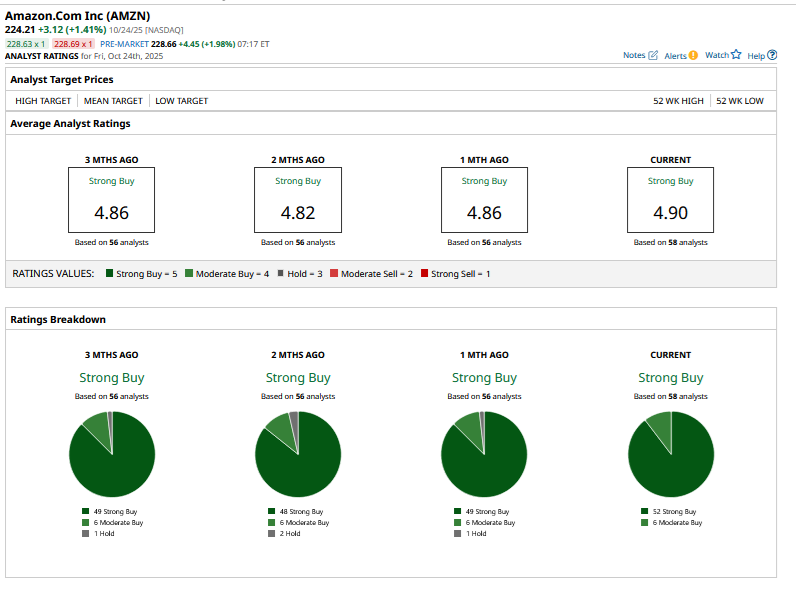Click the green 228.63 x 1 bid price
This screenshot has width=796, height=590.
26,44
